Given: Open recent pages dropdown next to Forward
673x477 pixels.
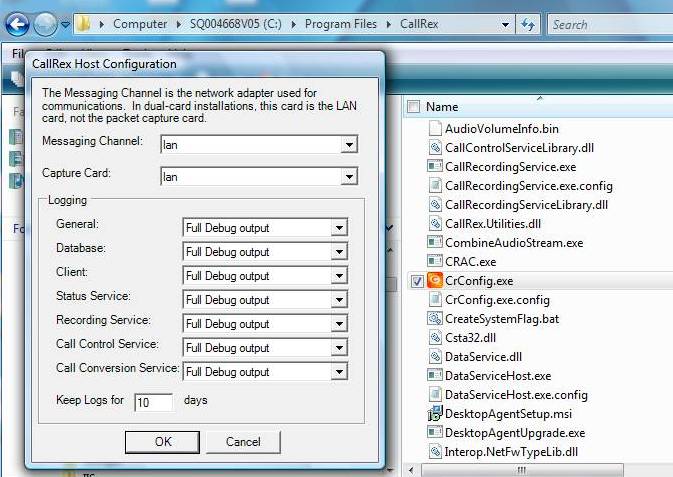Looking at the screenshot, I should [x=65, y=24].
